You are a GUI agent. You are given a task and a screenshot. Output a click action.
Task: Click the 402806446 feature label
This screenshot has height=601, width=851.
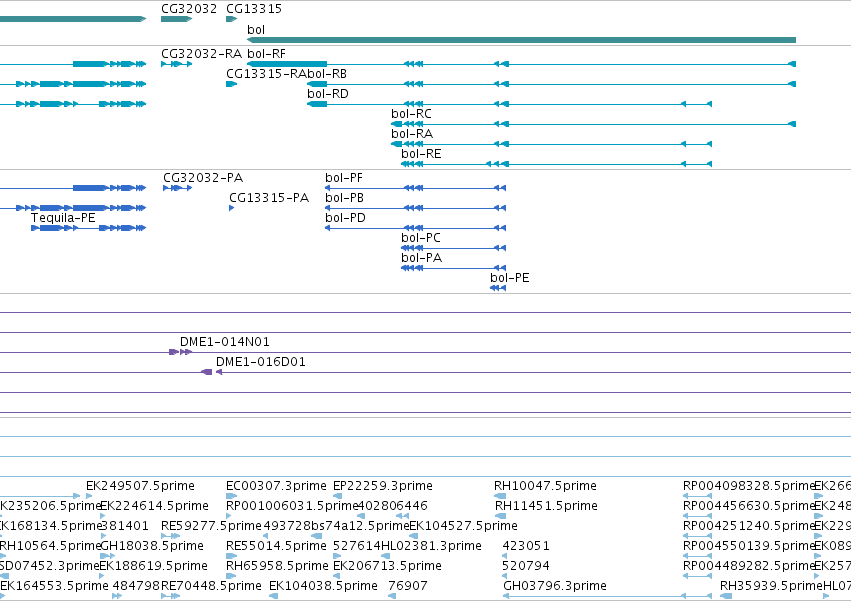[x=393, y=506]
